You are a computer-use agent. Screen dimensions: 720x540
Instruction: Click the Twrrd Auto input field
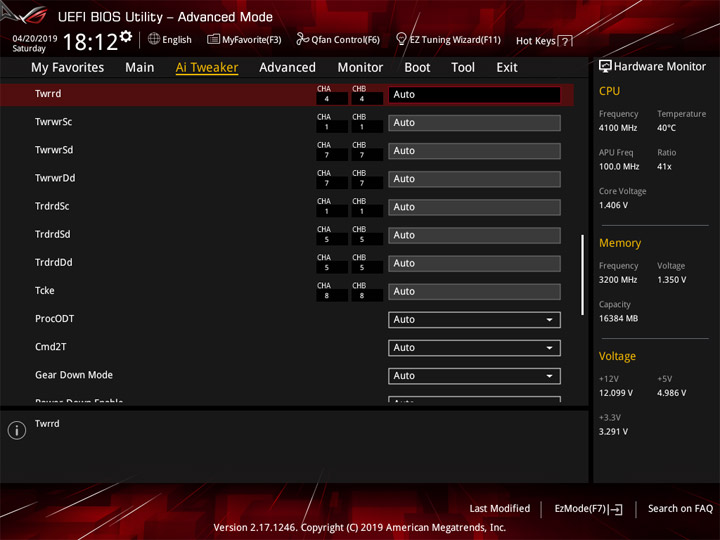pos(474,95)
